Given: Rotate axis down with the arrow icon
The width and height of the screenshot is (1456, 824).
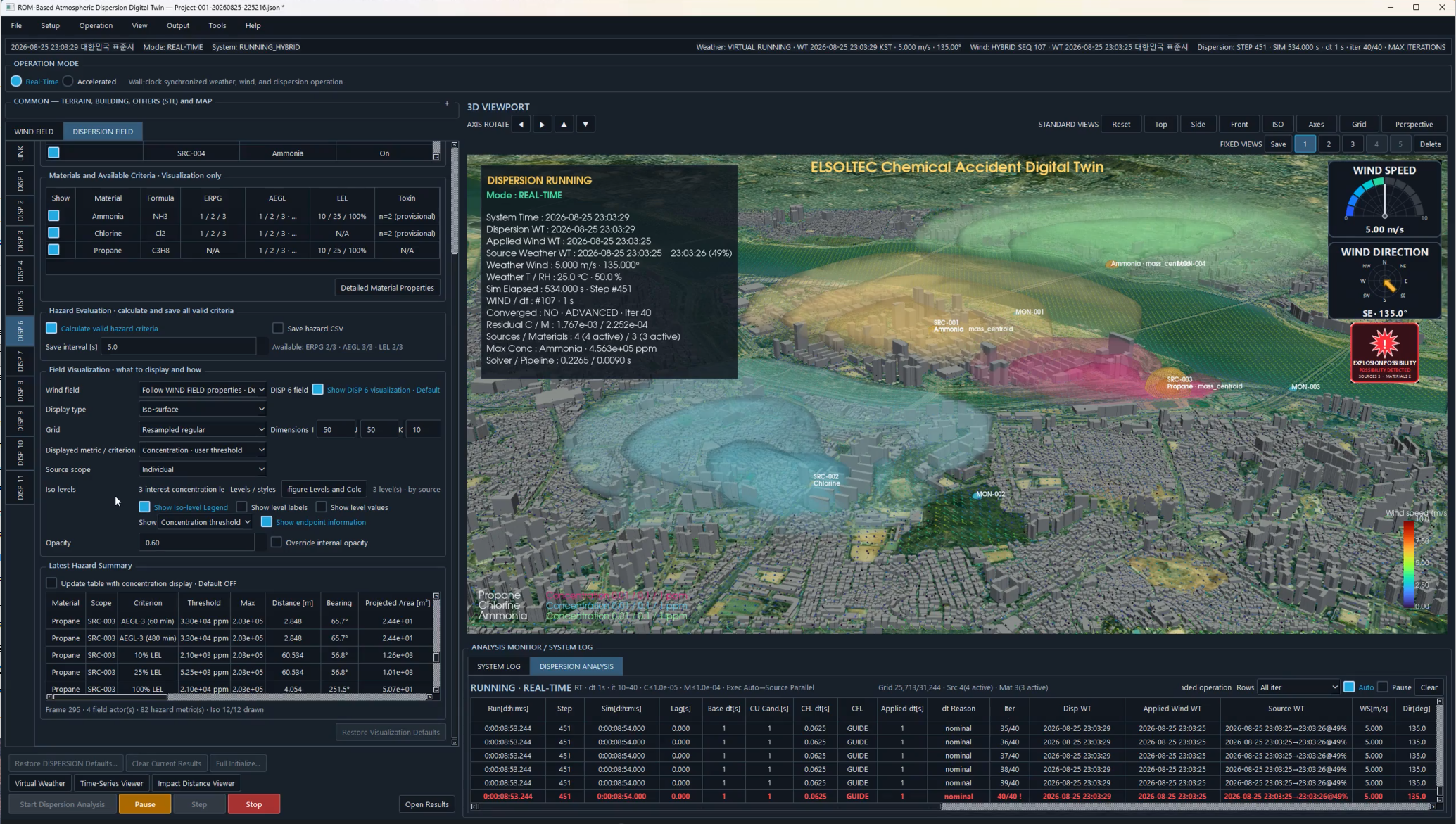Looking at the screenshot, I should [x=585, y=125].
